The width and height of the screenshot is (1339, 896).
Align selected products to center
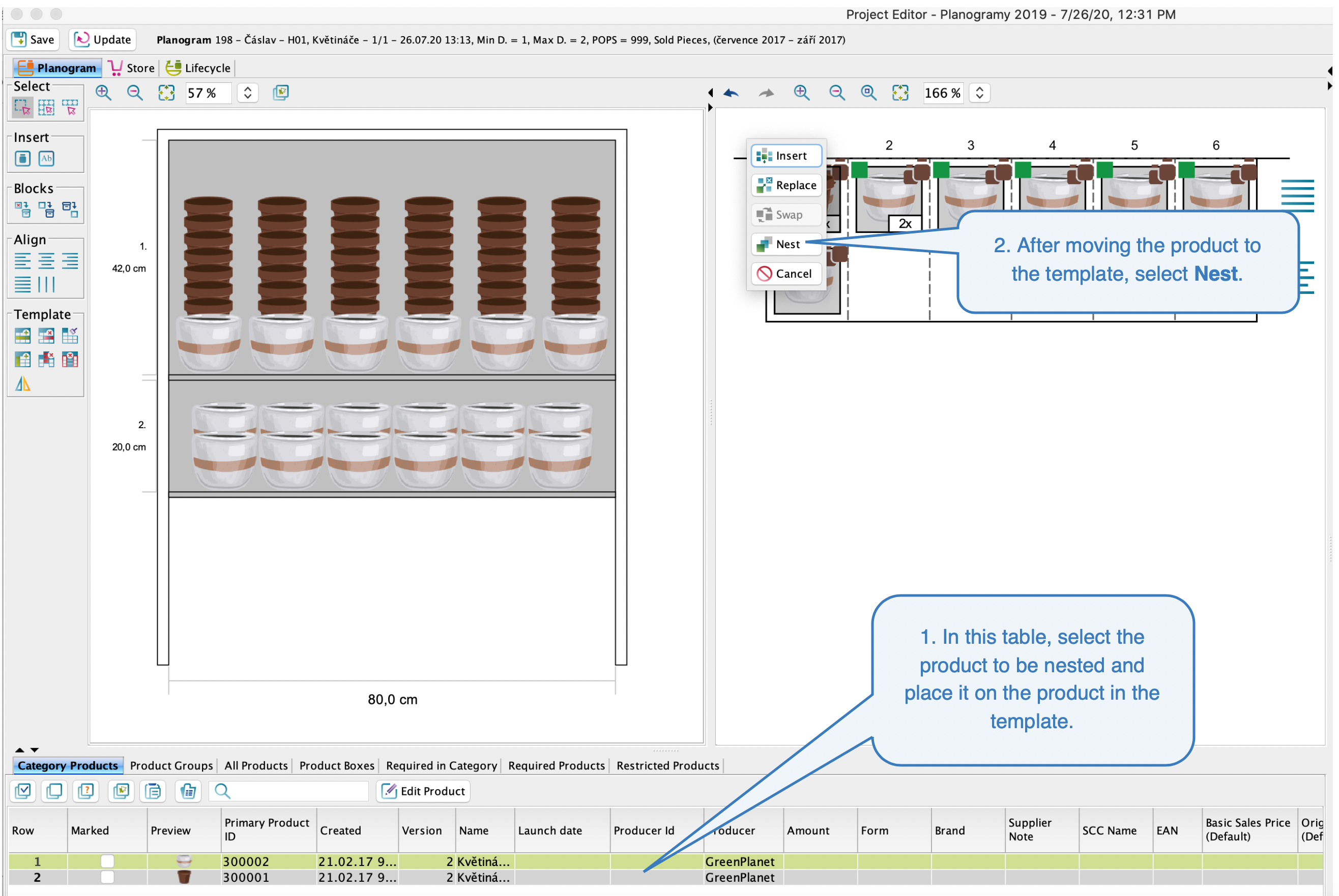pos(46,261)
